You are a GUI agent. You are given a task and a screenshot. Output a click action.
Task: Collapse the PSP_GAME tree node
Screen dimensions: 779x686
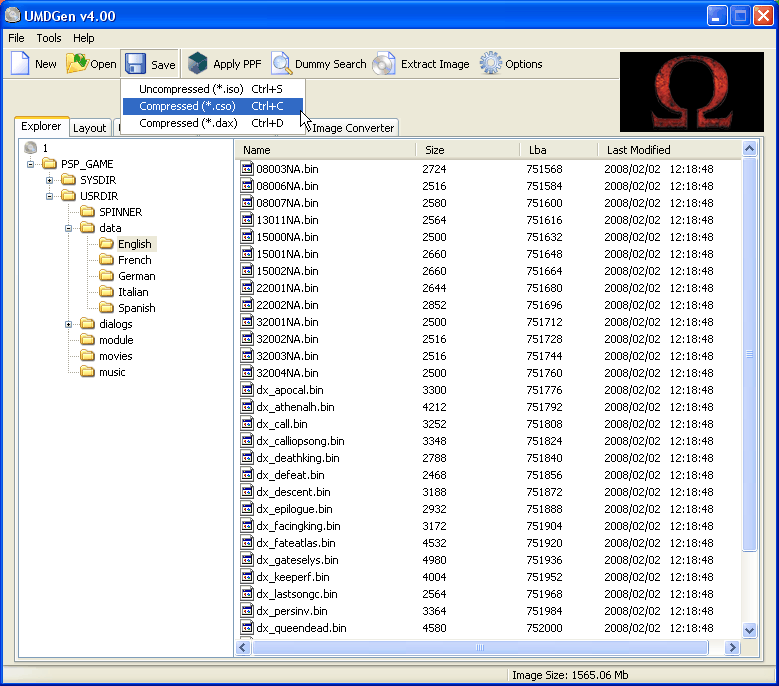pos(30,164)
